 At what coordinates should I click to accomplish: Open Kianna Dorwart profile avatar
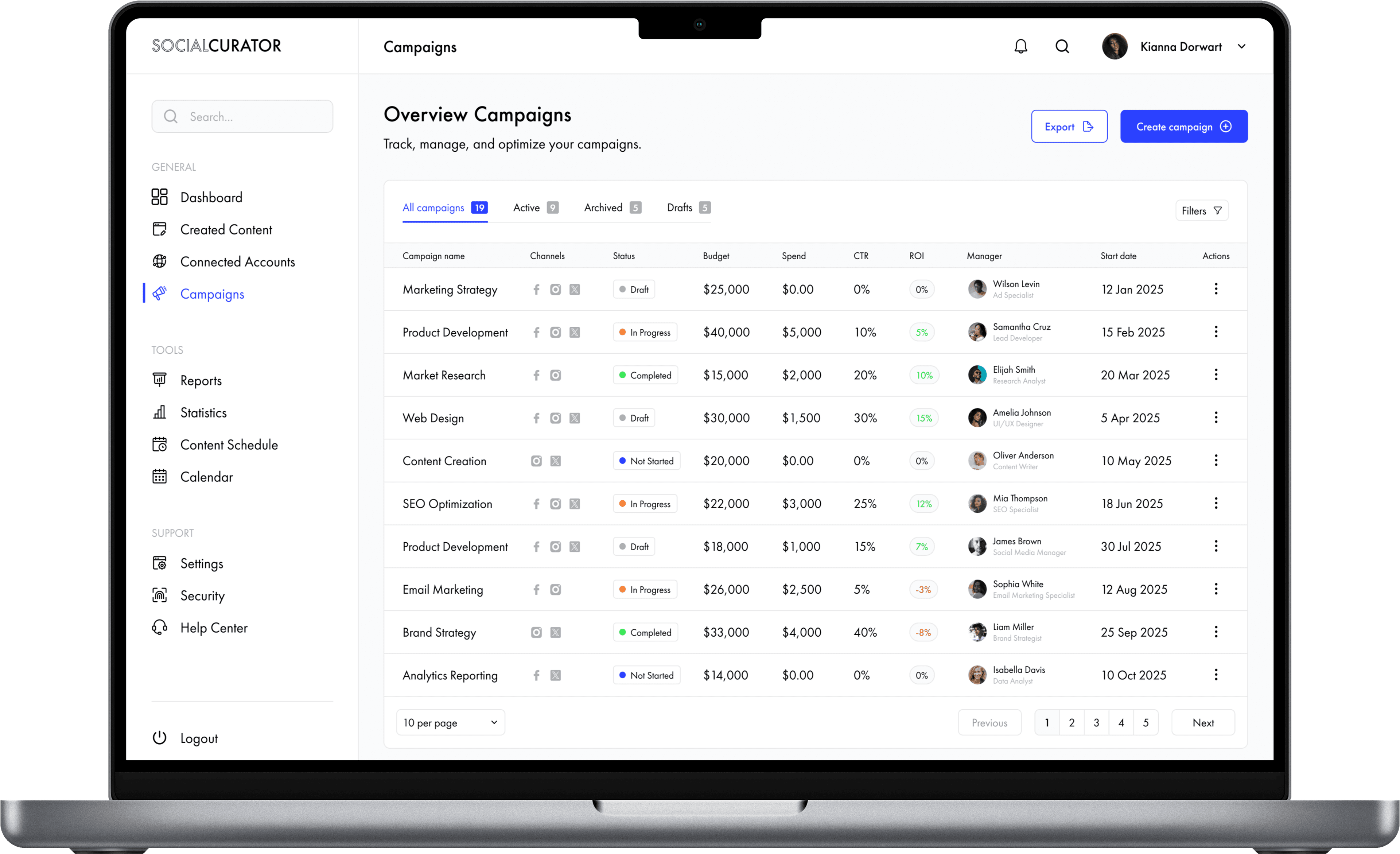[1114, 47]
